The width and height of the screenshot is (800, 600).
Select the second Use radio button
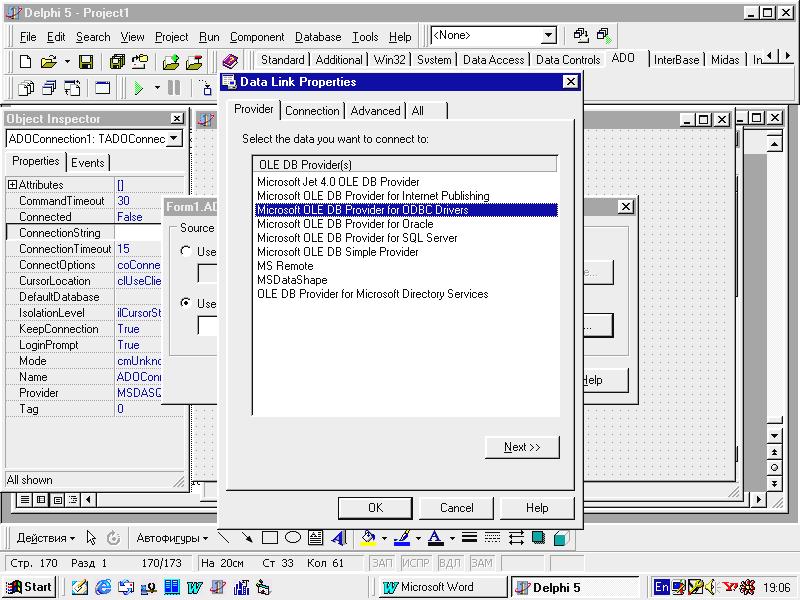186,303
